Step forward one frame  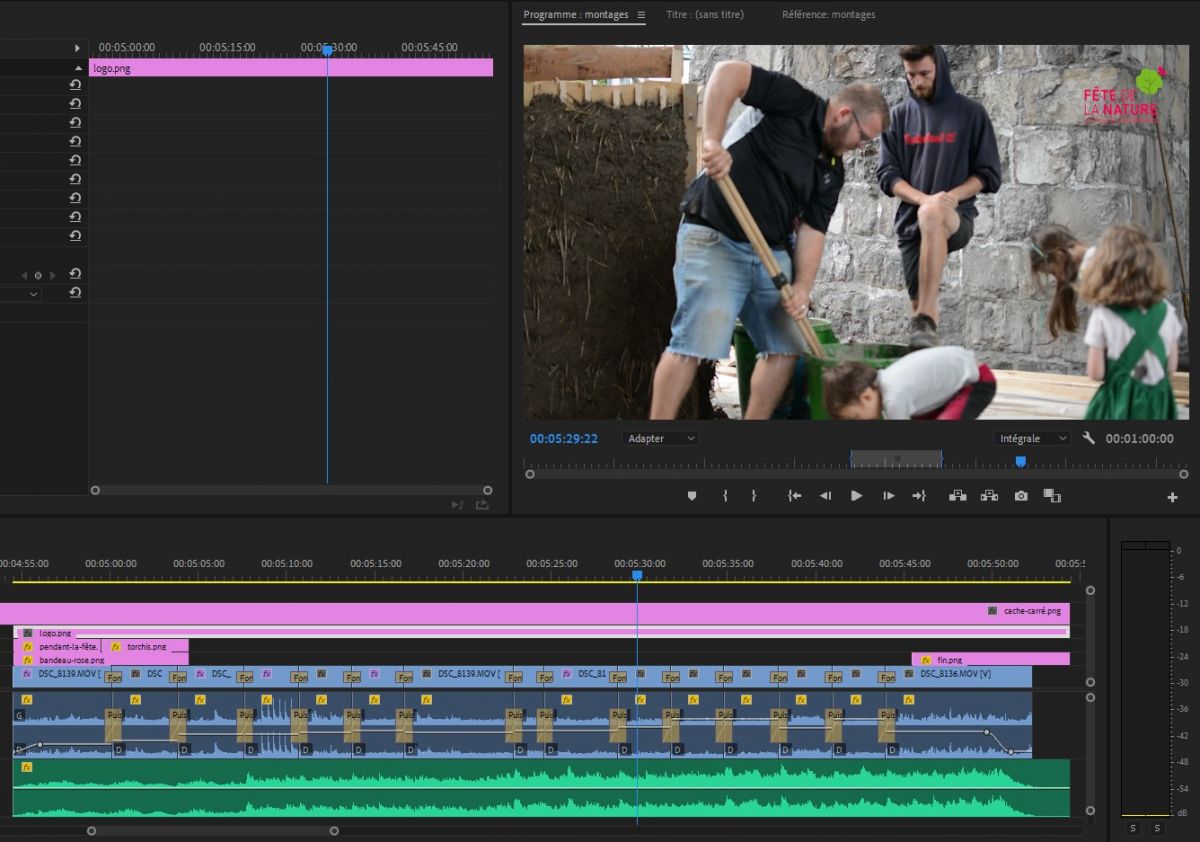[x=888, y=496]
